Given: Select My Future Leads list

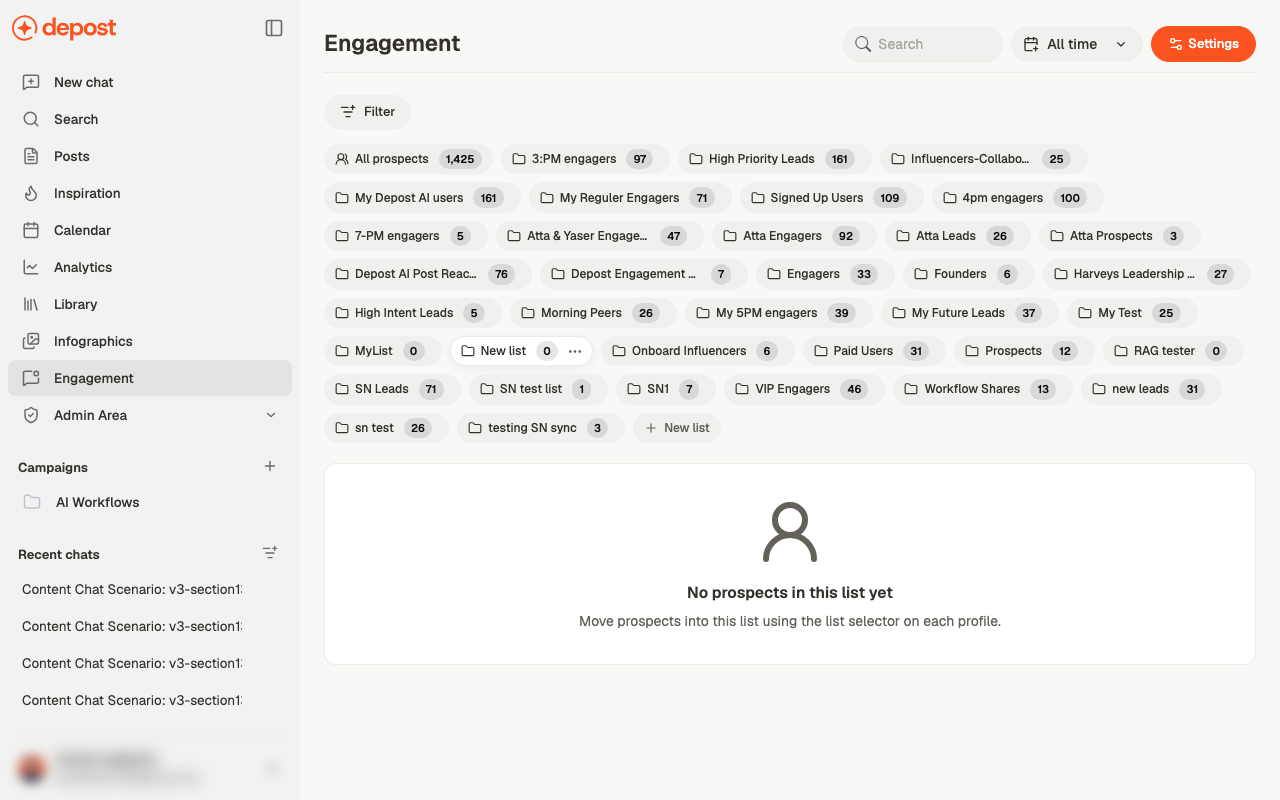Looking at the screenshot, I should 970,313.
